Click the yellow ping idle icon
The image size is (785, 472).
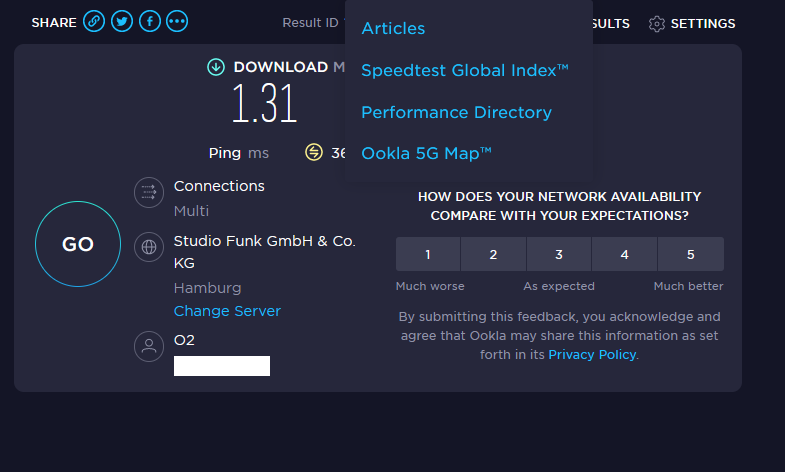314,152
